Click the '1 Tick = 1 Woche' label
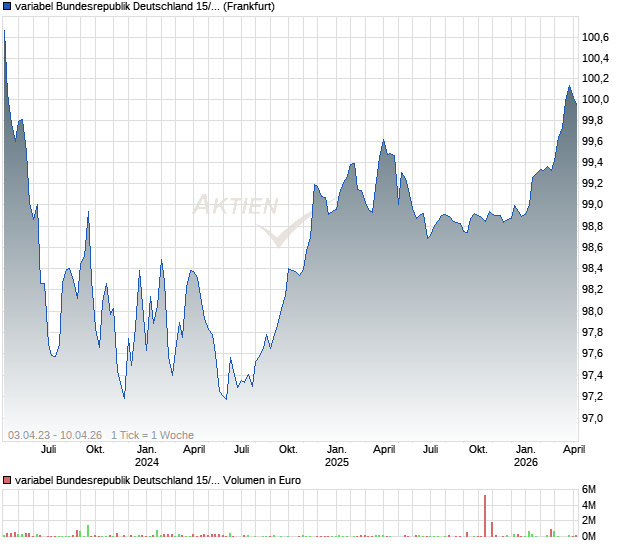This screenshot has width=620, height=546. click(153, 435)
